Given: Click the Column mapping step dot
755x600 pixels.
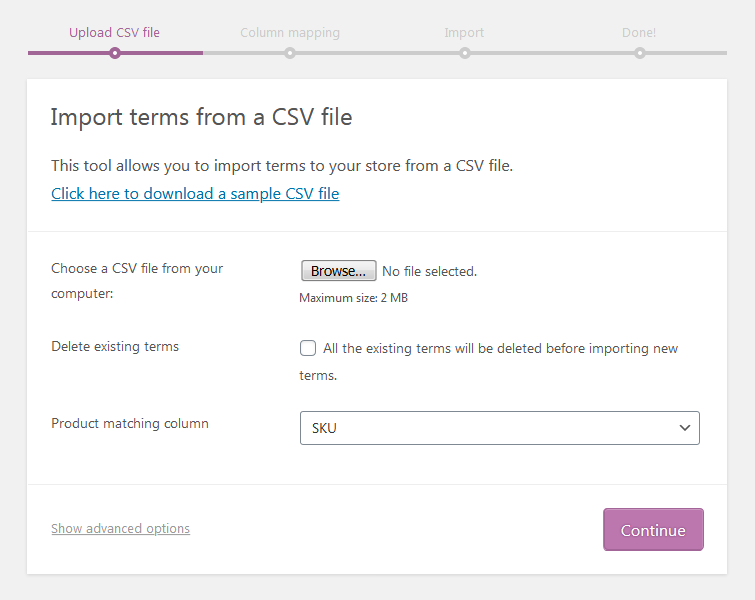Looking at the screenshot, I should coord(290,53).
